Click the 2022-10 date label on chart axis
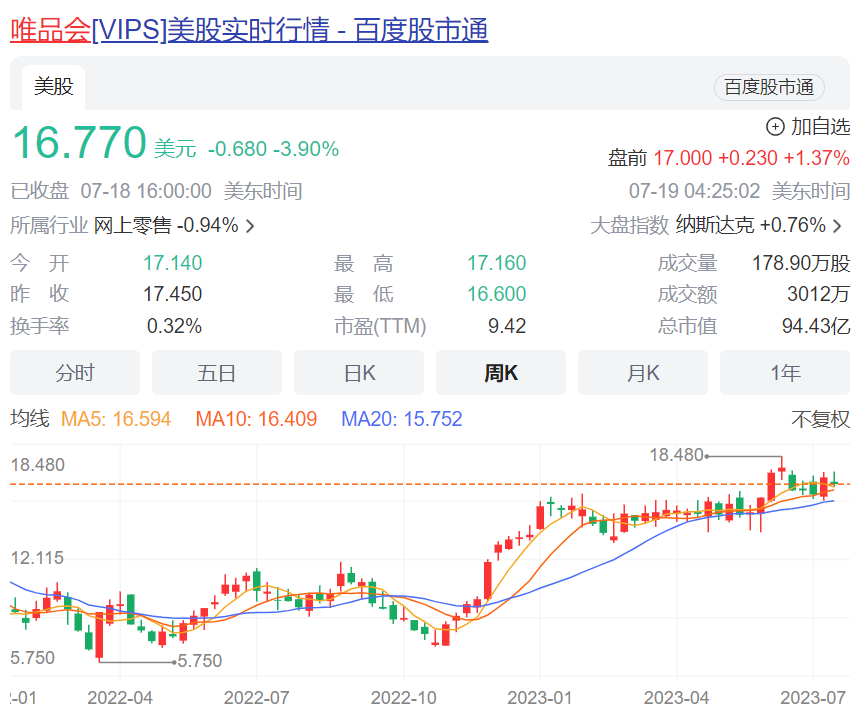The width and height of the screenshot is (865, 715). pos(404,698)
